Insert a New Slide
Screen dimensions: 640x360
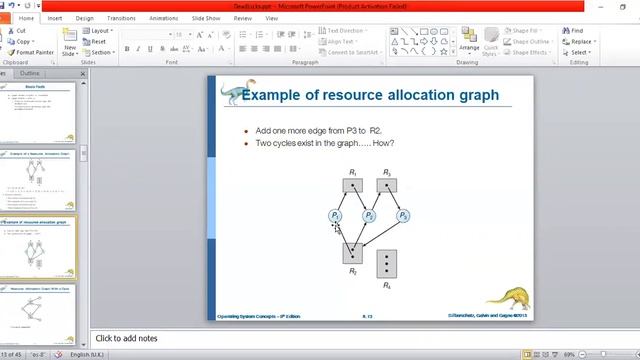point(69,43)
